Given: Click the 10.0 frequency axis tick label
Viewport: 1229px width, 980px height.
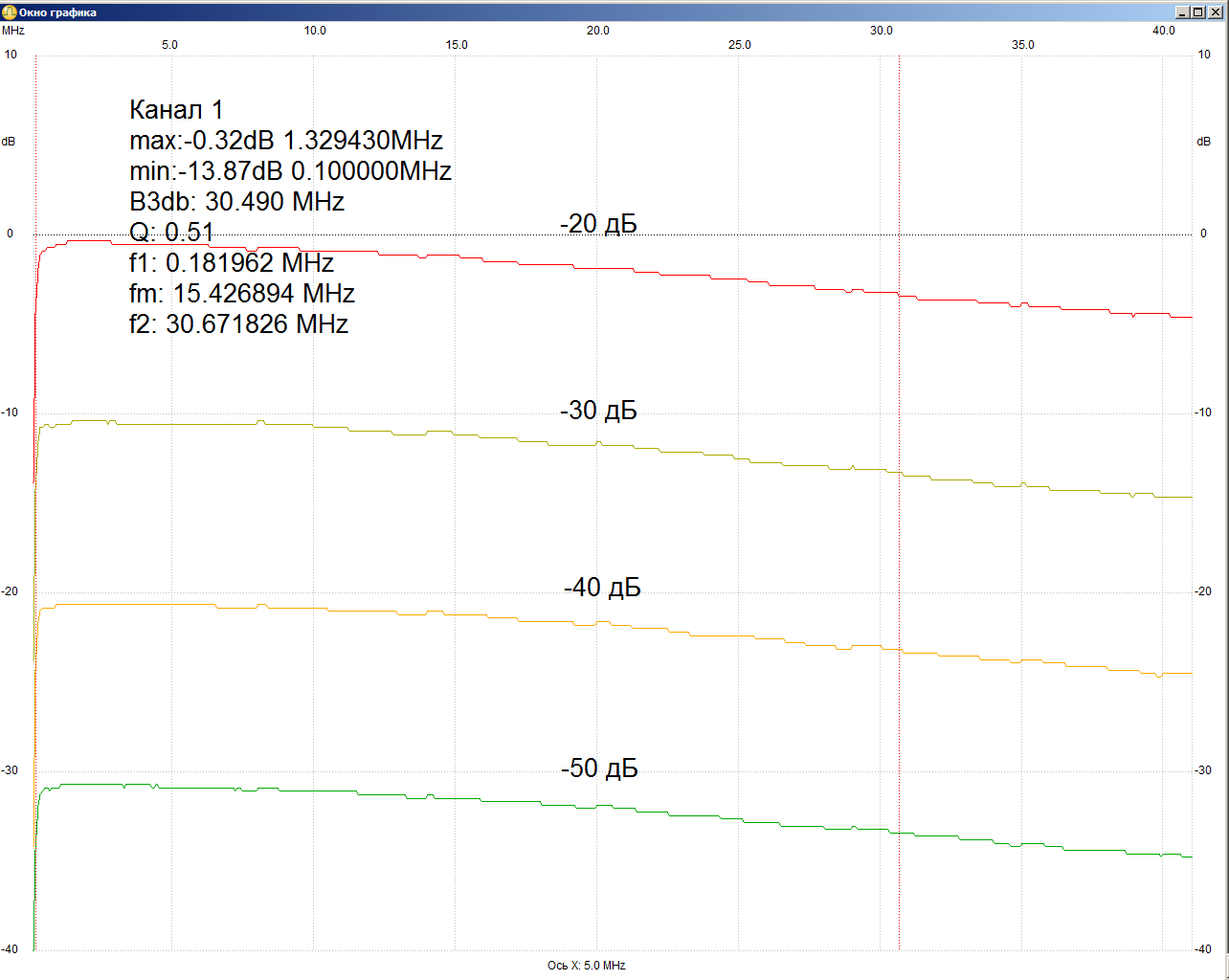Looking at the screenshot, I should pyautogui.click(x=315, y=31).
